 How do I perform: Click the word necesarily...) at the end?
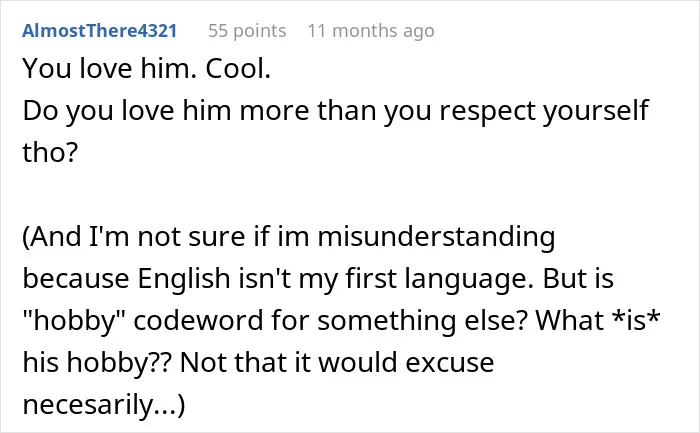click(104, 404)
